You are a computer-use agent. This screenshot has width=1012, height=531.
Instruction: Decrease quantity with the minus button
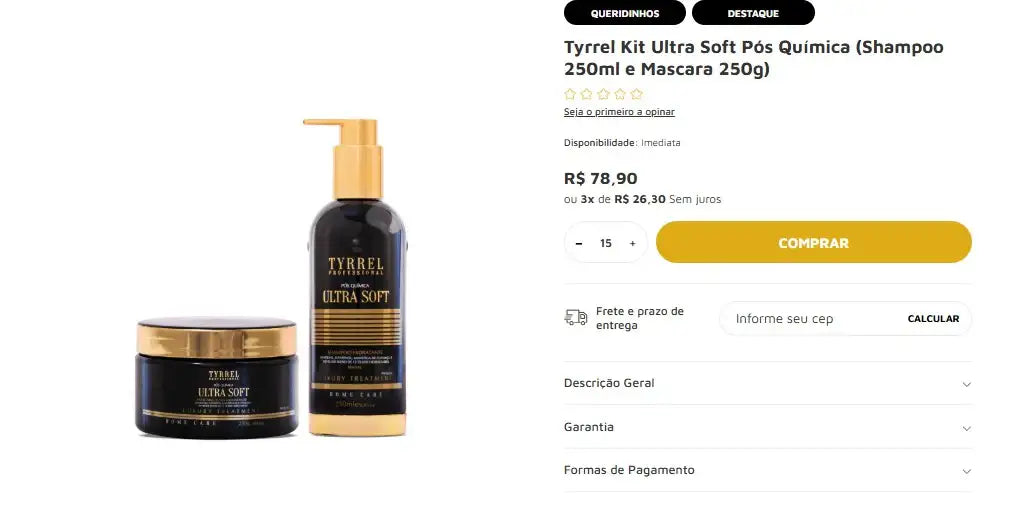point(579,243)
